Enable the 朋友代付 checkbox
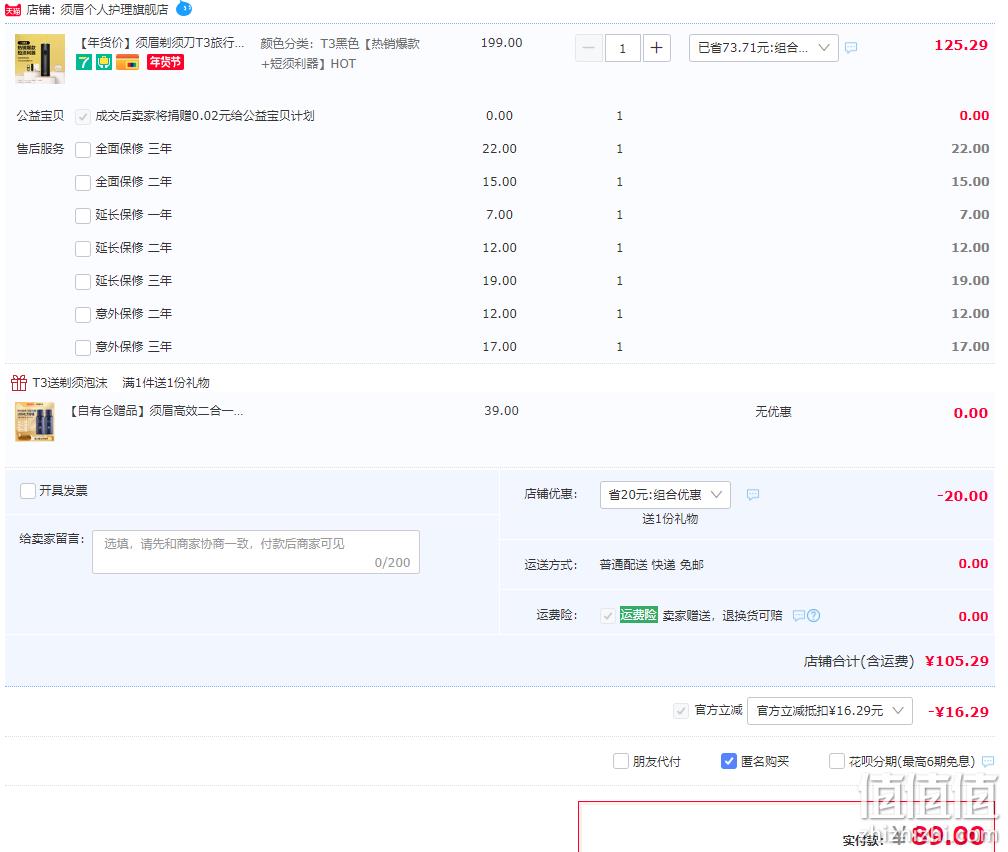This screenshot has height=852, width=1008. click(620, 761)
